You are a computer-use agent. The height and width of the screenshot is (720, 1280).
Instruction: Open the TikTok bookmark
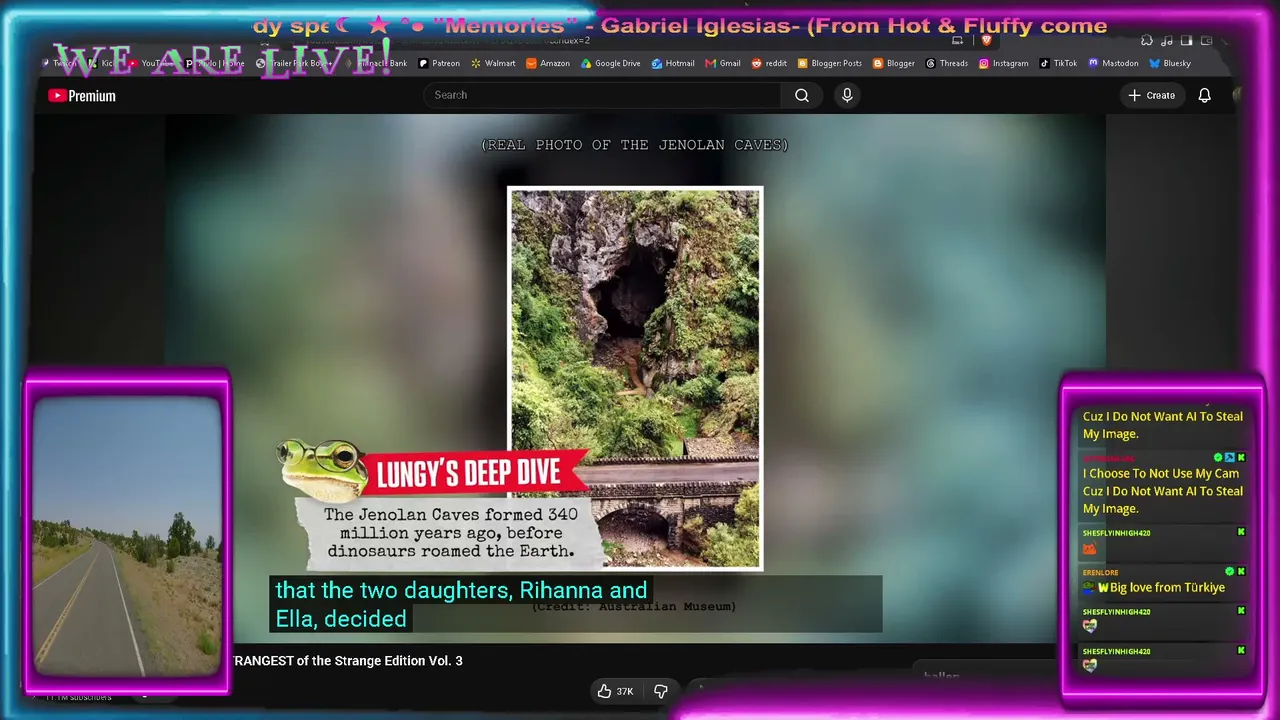(1058, 63)
